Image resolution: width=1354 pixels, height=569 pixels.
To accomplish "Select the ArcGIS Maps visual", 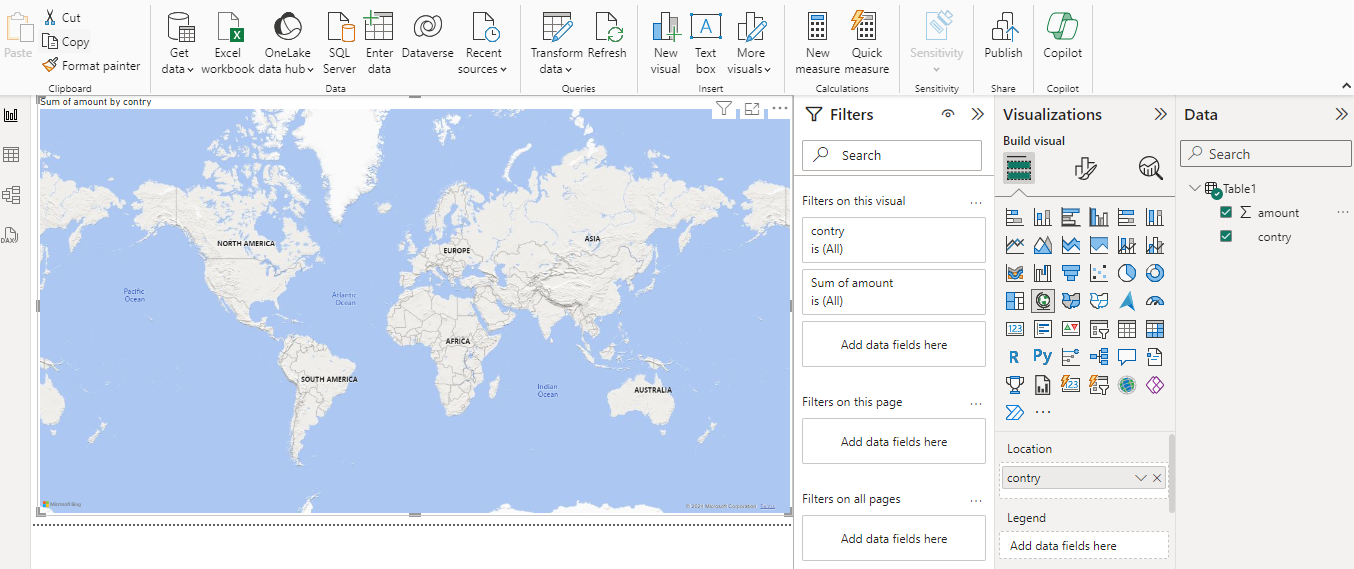I will pos(1127,385).
